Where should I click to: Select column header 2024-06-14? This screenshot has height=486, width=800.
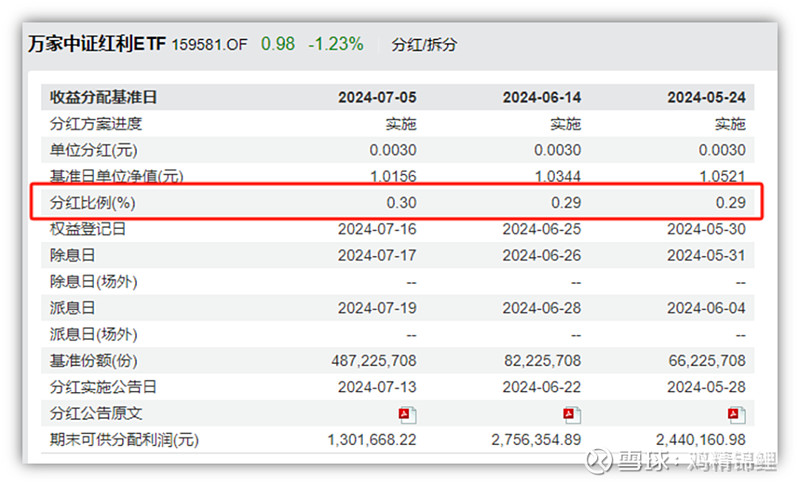tap(542, 97)
